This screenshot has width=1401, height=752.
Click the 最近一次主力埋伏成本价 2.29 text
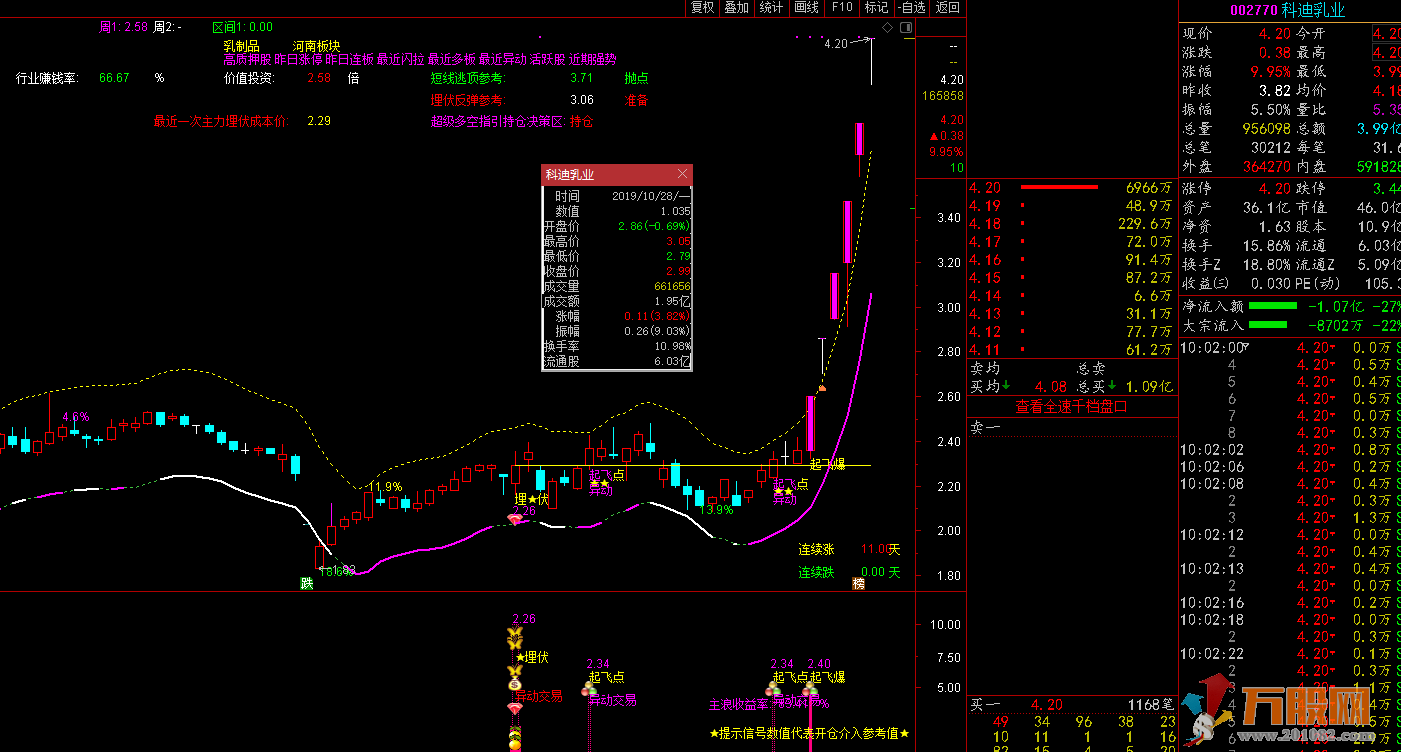point(242,121)
